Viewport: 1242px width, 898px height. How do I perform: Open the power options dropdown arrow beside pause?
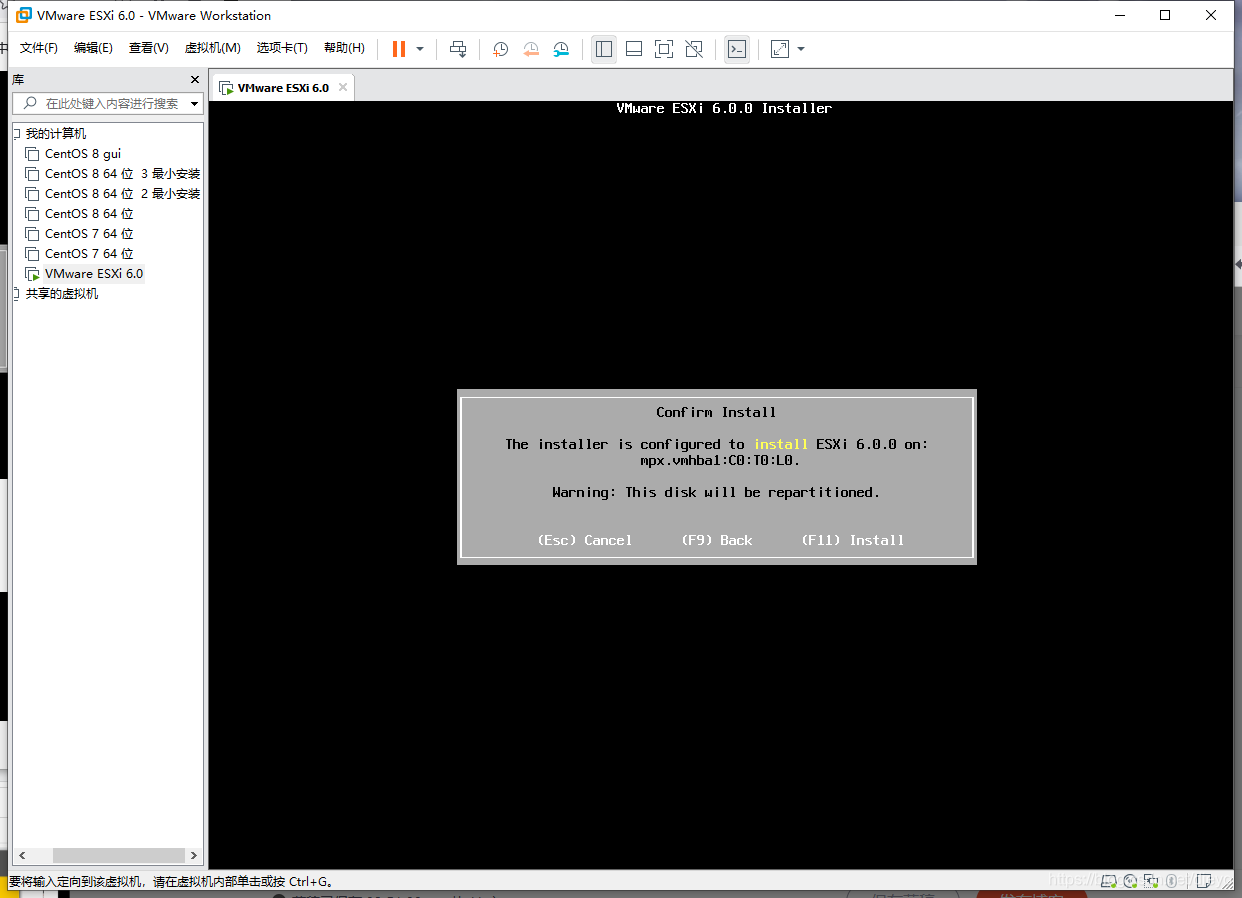click(420, 48)
